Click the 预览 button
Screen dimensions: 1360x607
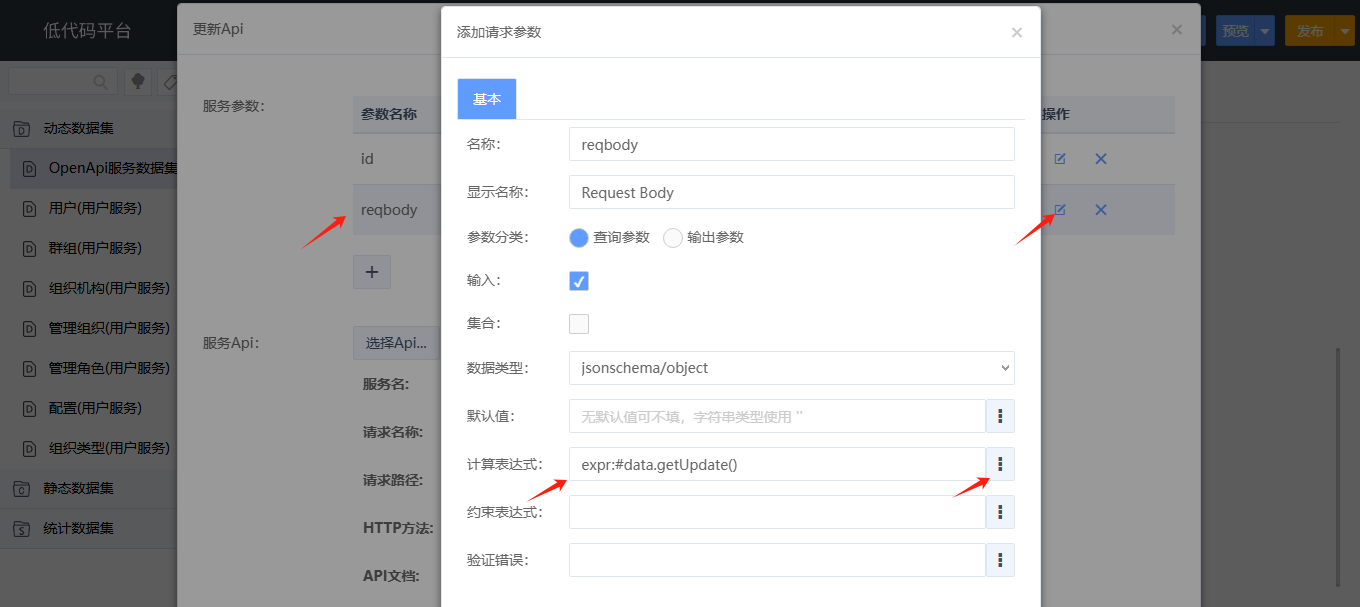[1236, 31]
